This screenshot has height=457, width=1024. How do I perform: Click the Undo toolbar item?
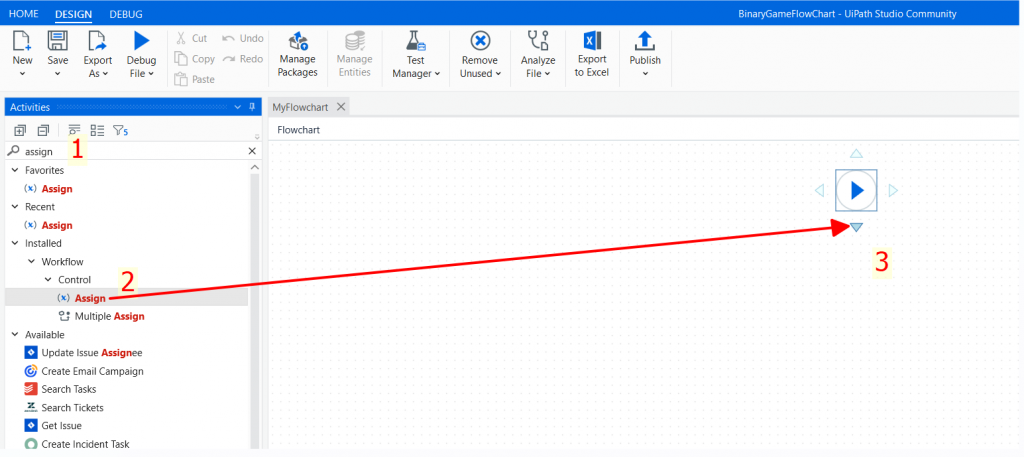242,39
